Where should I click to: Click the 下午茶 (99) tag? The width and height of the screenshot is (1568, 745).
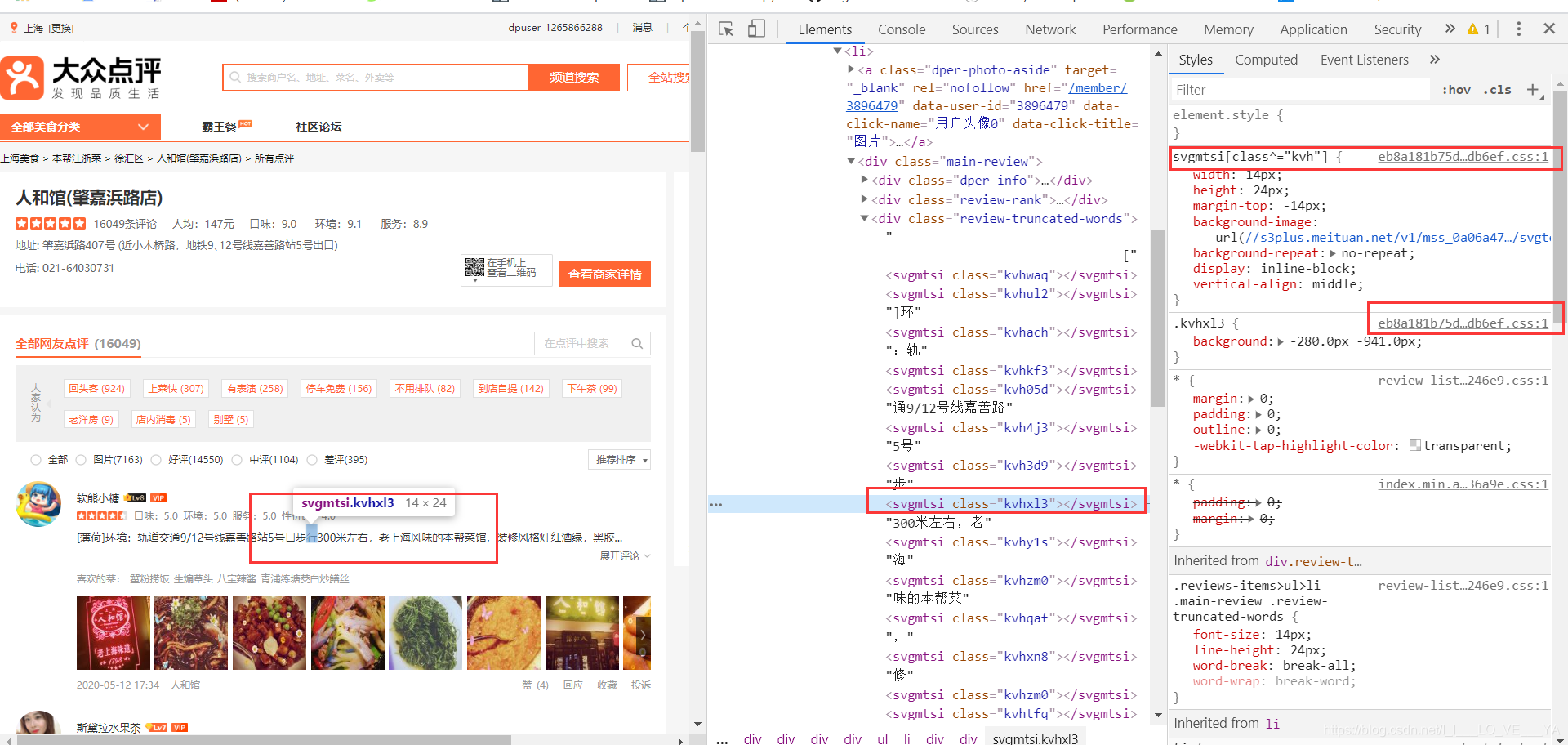point(592,389)
